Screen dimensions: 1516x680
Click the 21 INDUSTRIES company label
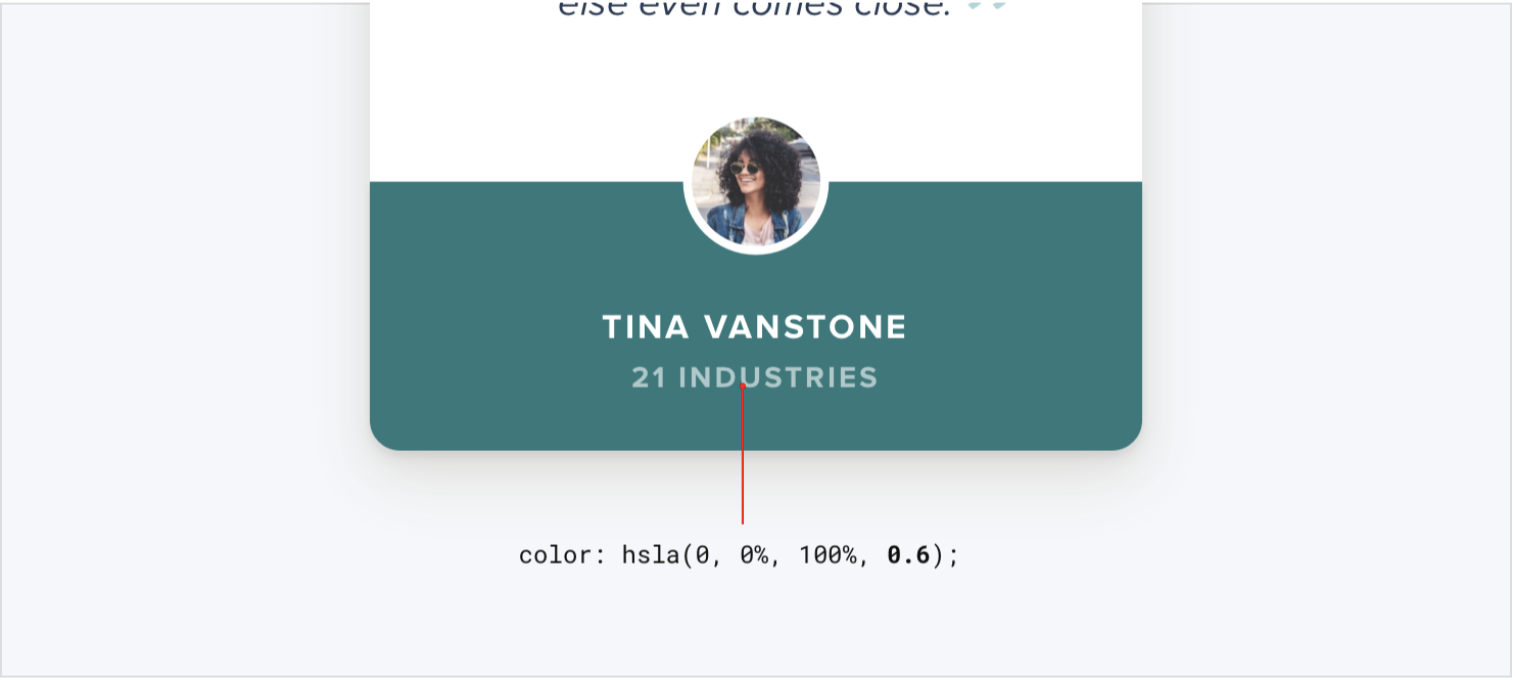pyautogui.click(x=754, y=378)
